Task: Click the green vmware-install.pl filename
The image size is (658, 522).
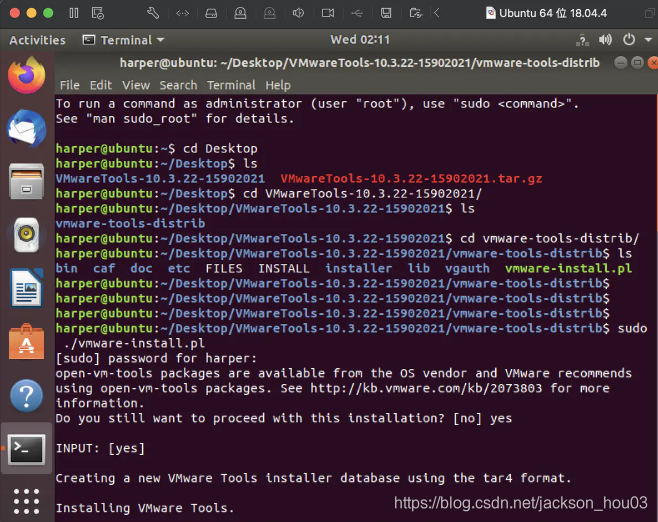Action: pos(569,269)
